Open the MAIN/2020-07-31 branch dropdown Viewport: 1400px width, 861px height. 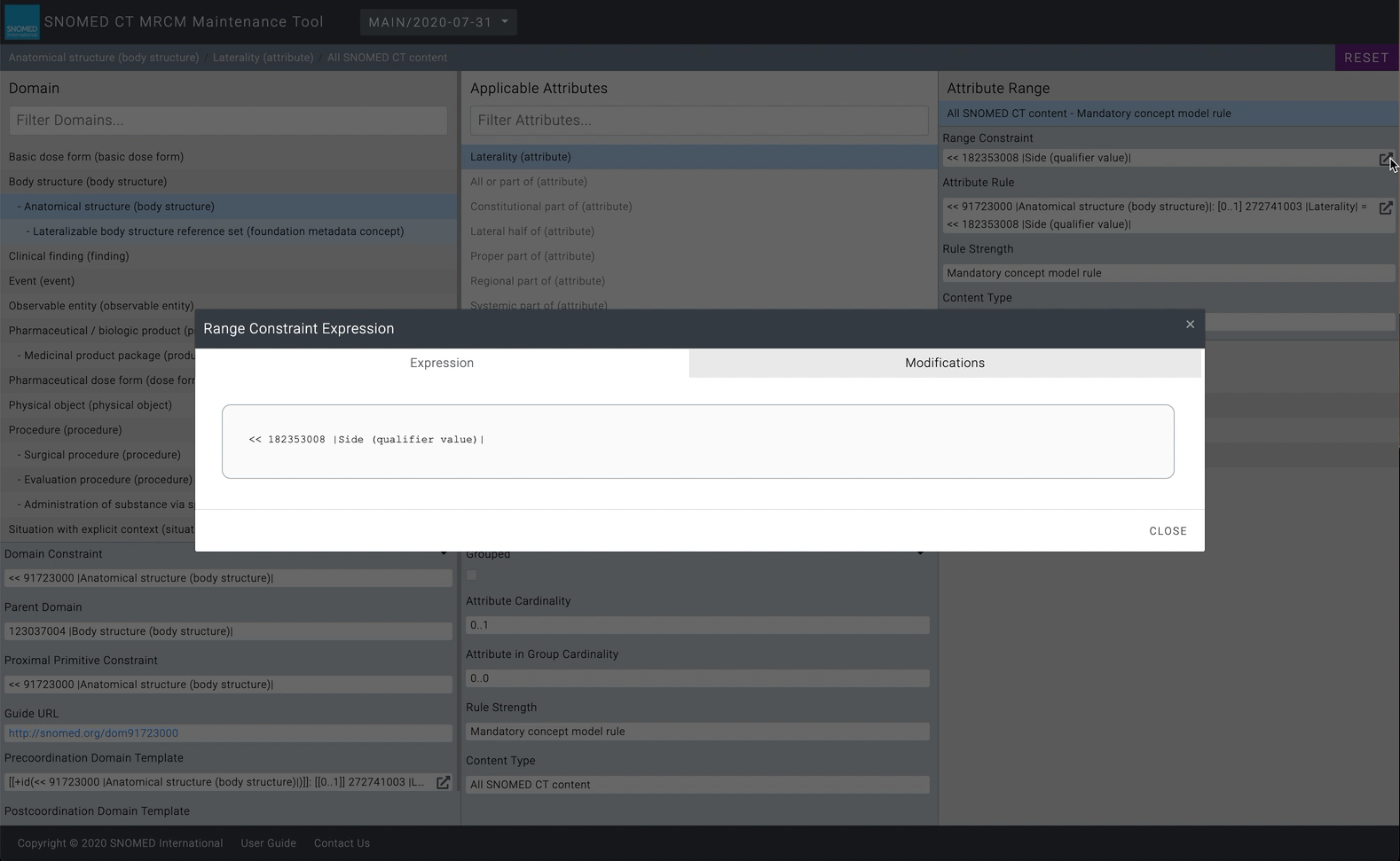click(438, 22)
